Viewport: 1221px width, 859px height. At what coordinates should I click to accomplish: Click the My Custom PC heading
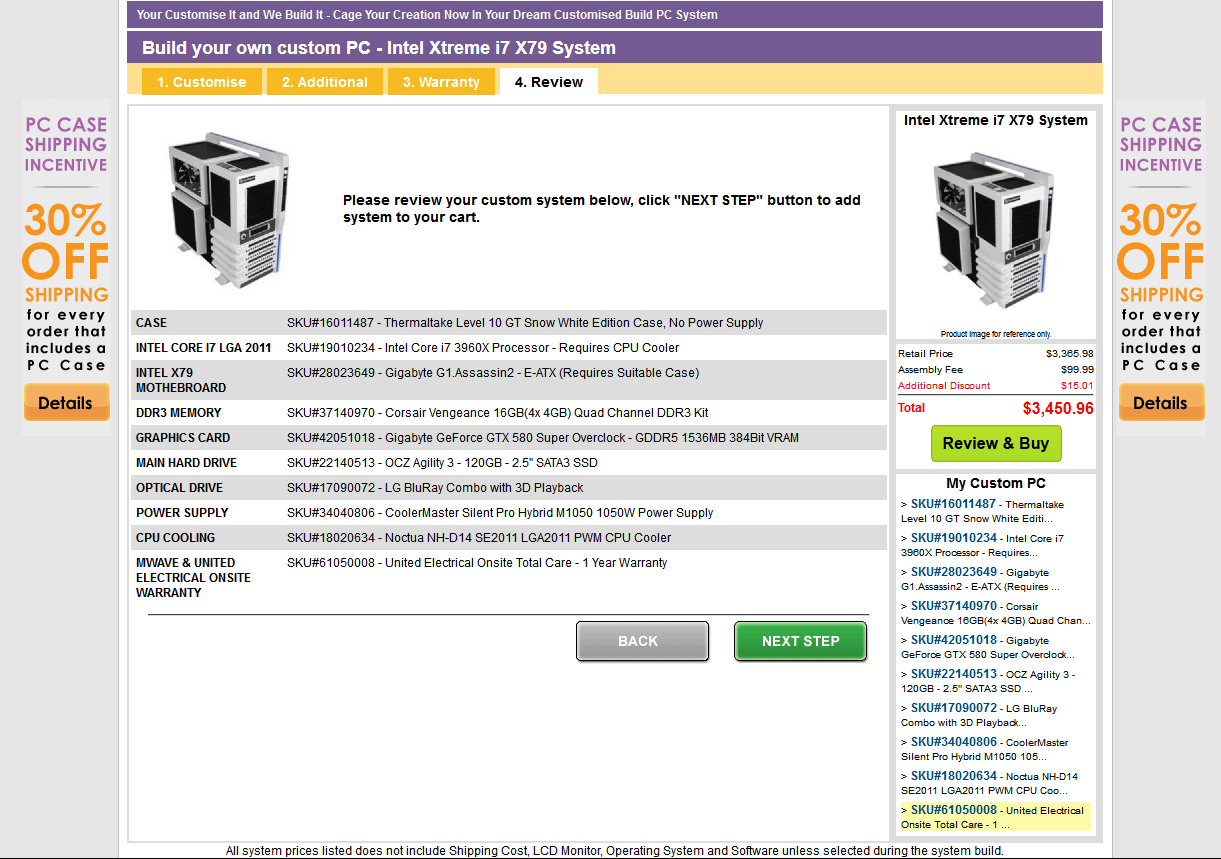coord(996,483)
